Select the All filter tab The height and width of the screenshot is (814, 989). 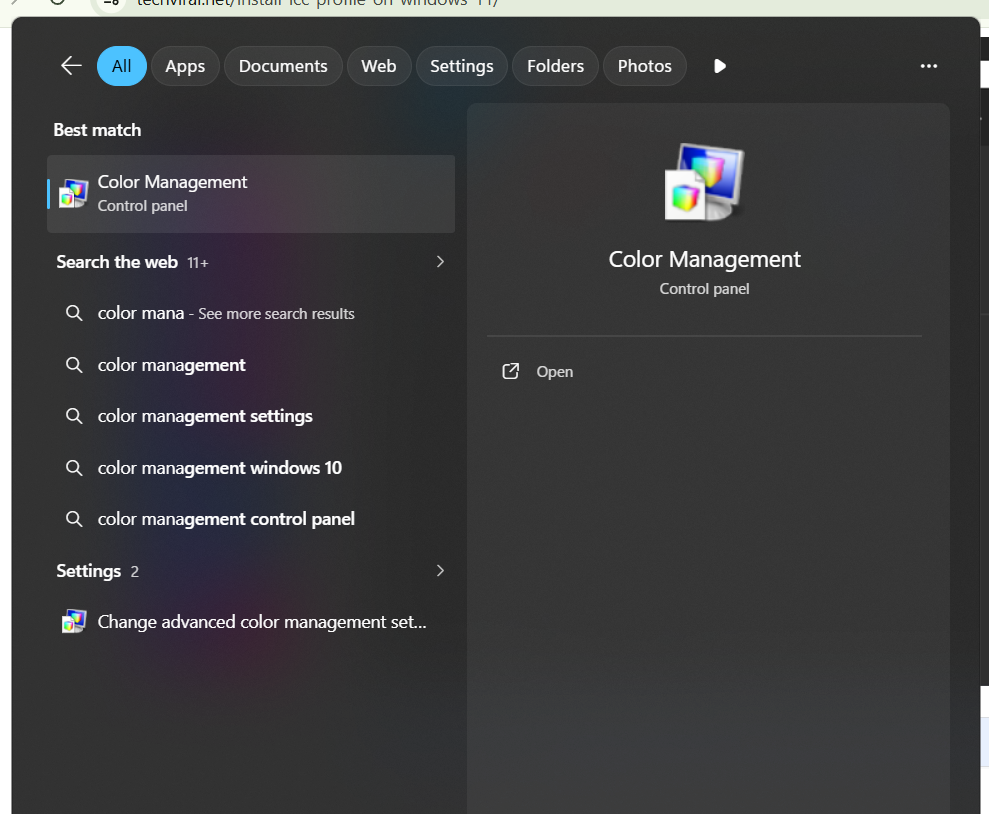[x=122, y=66]
